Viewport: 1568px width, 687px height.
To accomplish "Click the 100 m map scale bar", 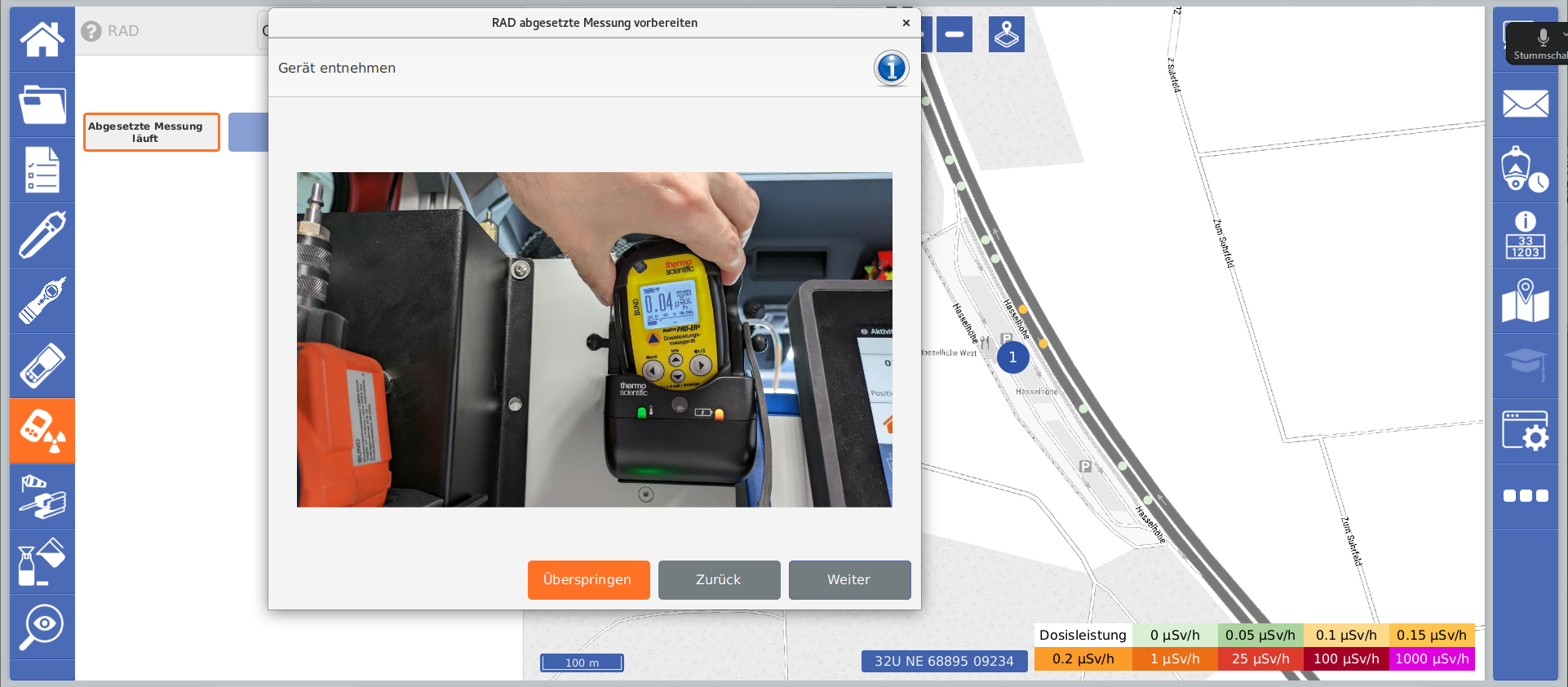I will pos(582,663).
